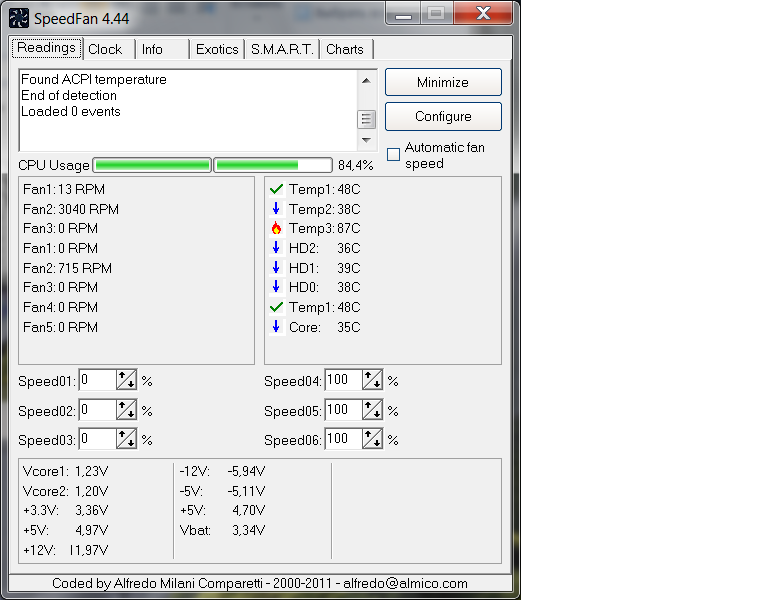Click the Minimize button in the panel
The image size is (768, 614).
(443, 82)
